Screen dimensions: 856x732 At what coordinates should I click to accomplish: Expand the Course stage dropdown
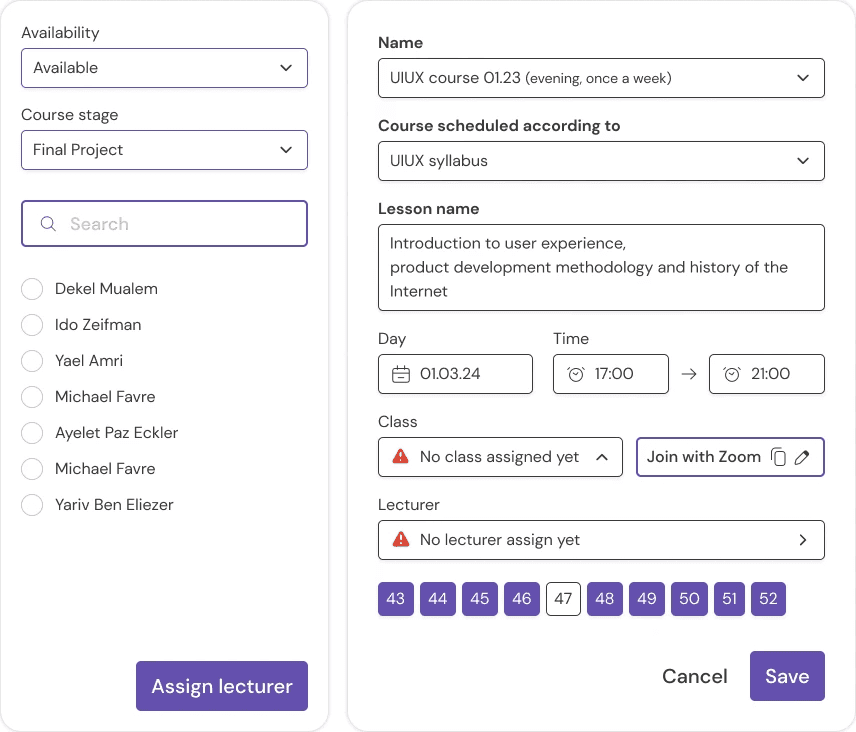click(x=164, y=150)
